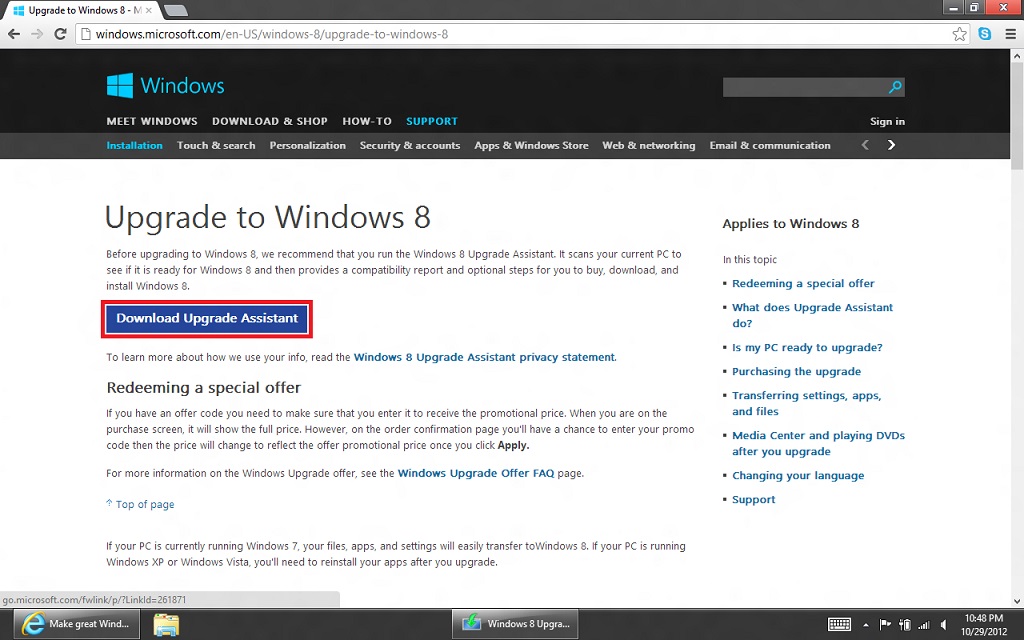This screenshot has width=1024, height=640.
Task: Select the Personalization tab
Action: 307,145
